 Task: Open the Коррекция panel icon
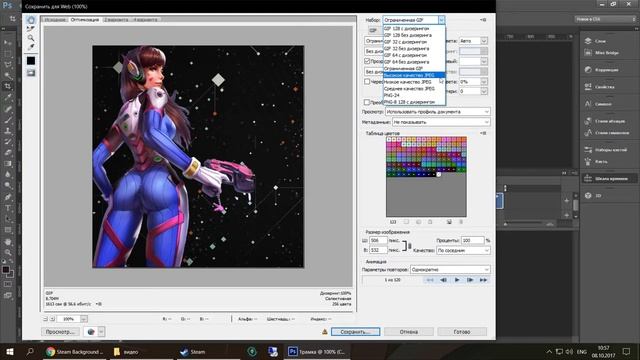coord(588,70)
